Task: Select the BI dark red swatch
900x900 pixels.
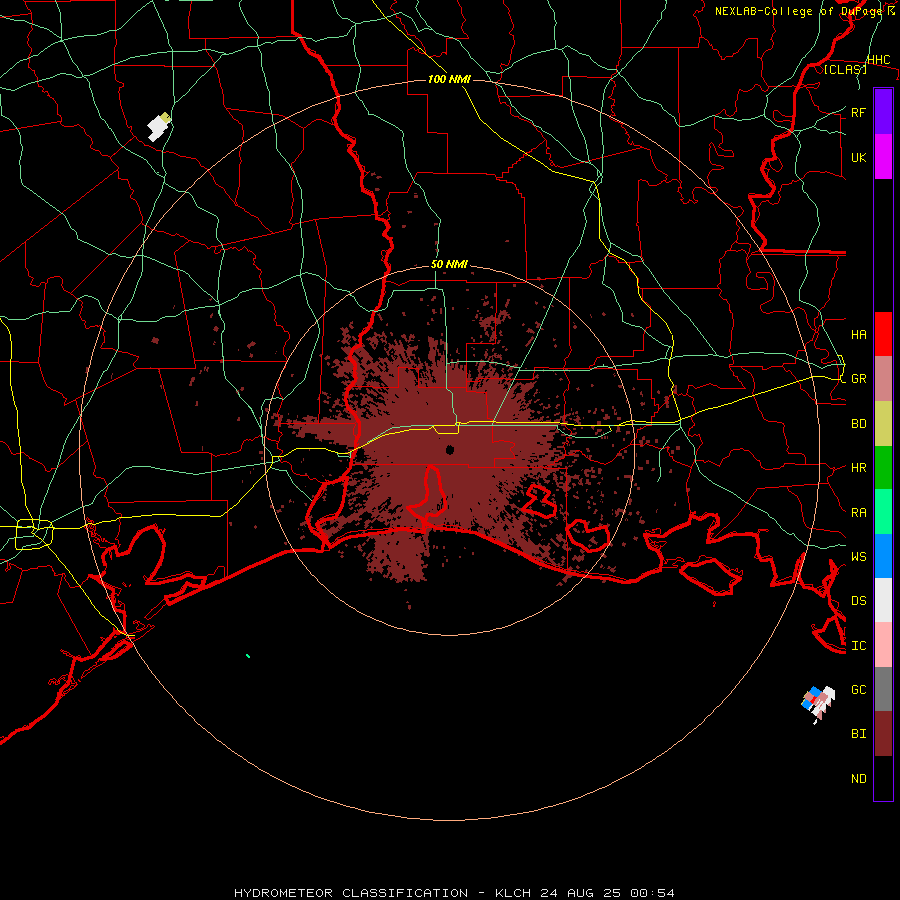Action: 883,733
